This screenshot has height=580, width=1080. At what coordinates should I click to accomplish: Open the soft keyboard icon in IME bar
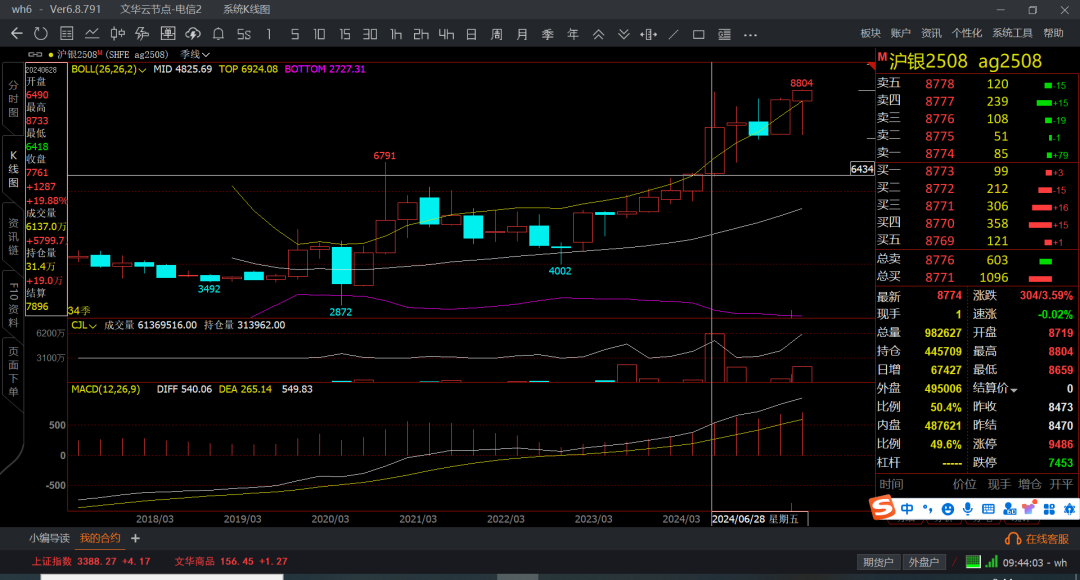click(988, 509)
